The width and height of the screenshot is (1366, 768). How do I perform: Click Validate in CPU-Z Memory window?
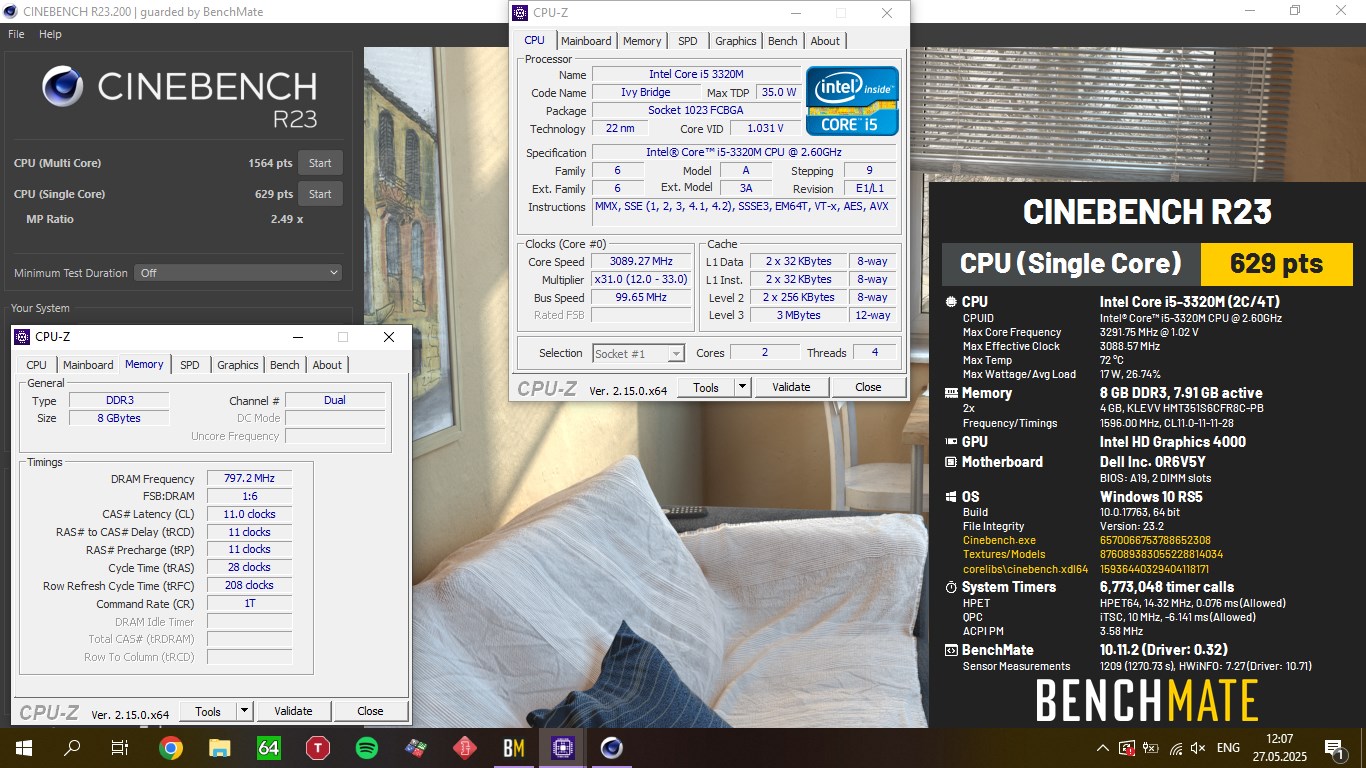[x=293, y=711]
